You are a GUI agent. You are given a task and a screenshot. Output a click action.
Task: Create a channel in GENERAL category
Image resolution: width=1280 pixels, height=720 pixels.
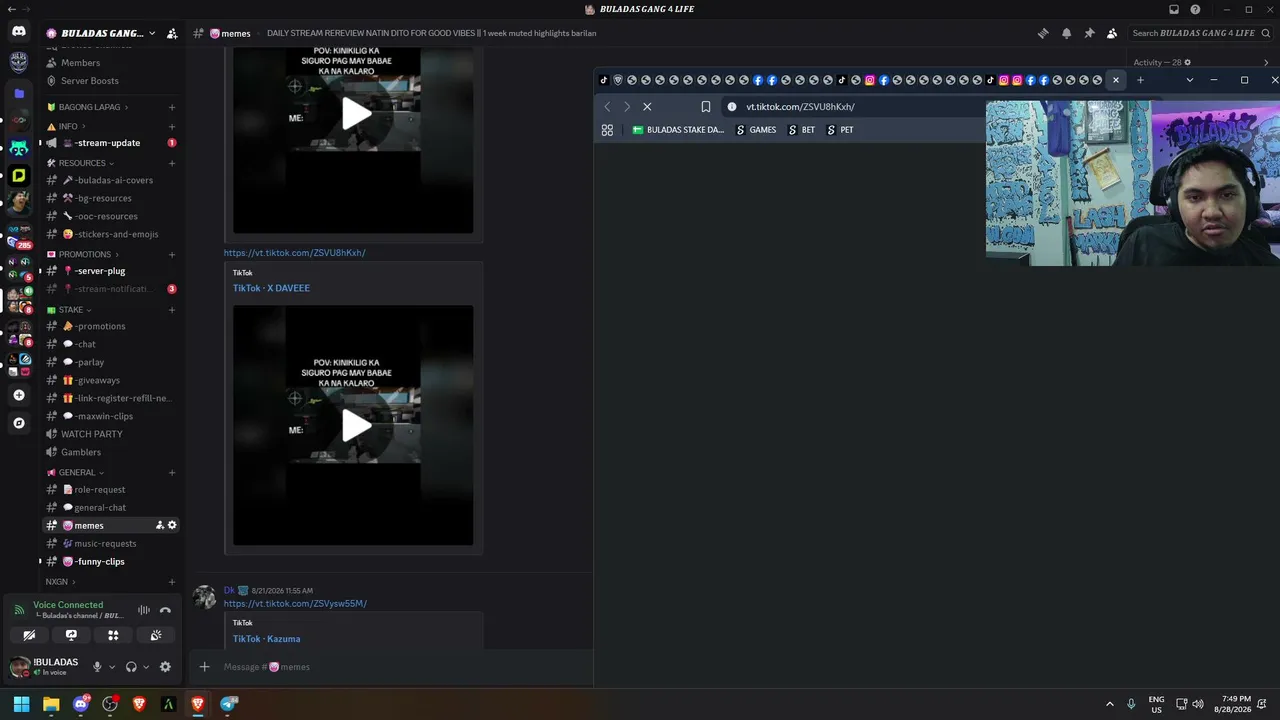[172, 473]
